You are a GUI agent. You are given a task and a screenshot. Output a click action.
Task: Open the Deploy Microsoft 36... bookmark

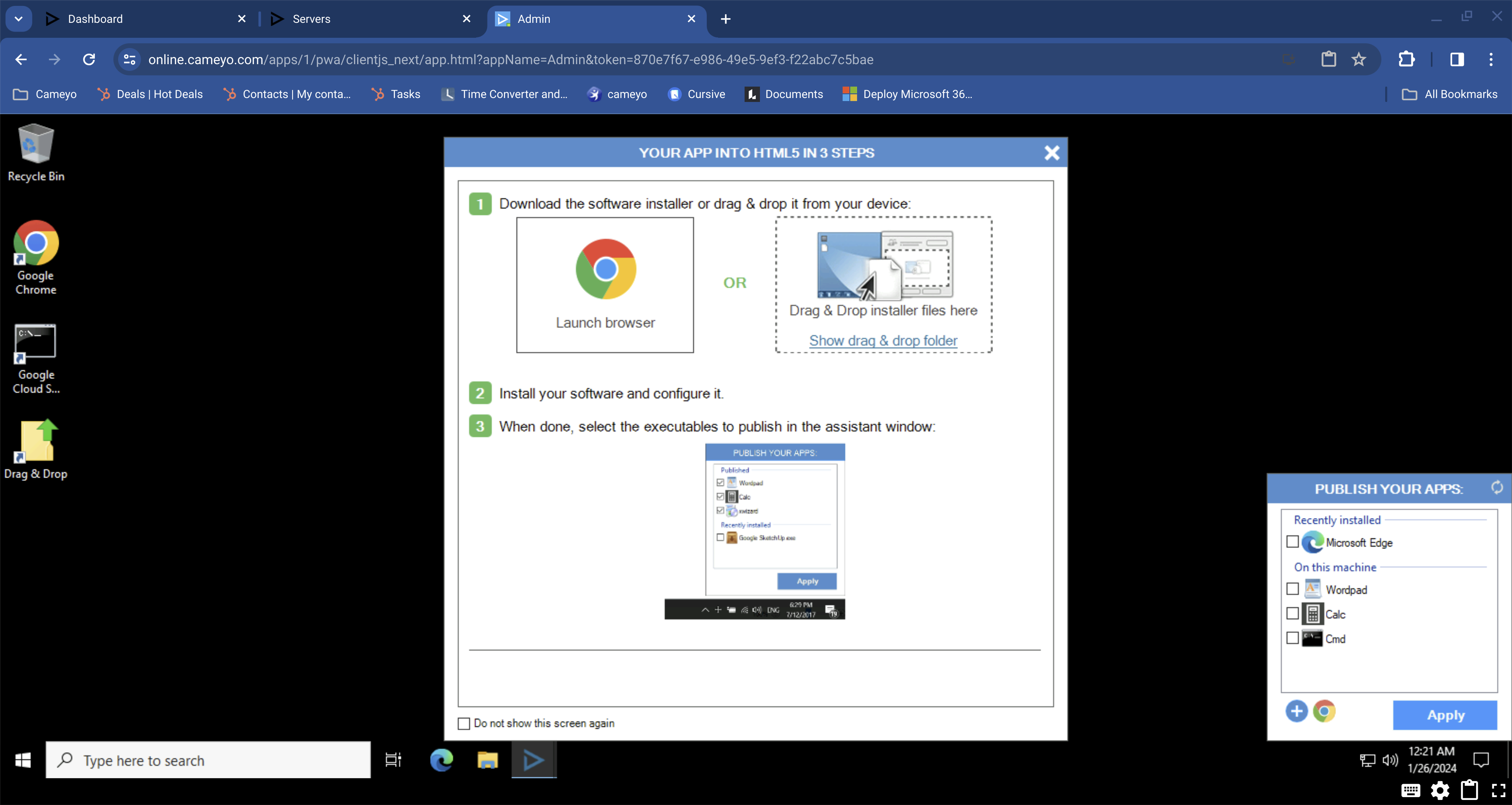pos(908,94)
